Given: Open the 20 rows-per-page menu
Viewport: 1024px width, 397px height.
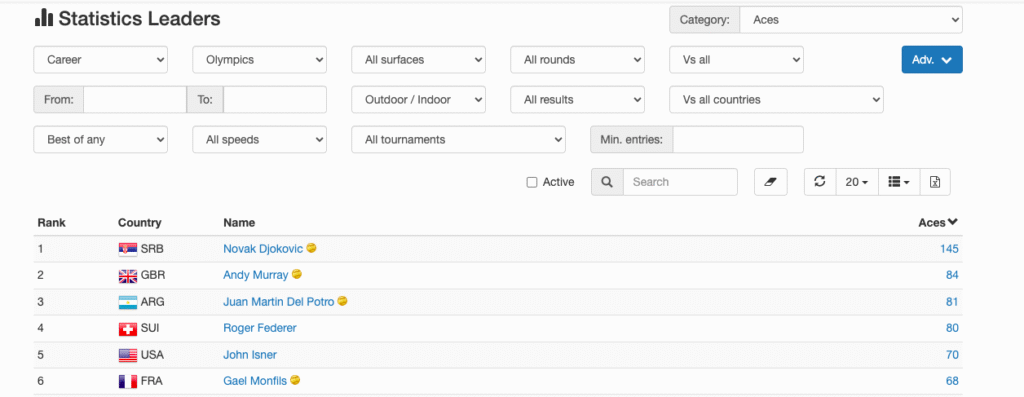Looking at the screenshot, I should pyautogui.click(x=857, y=182).
